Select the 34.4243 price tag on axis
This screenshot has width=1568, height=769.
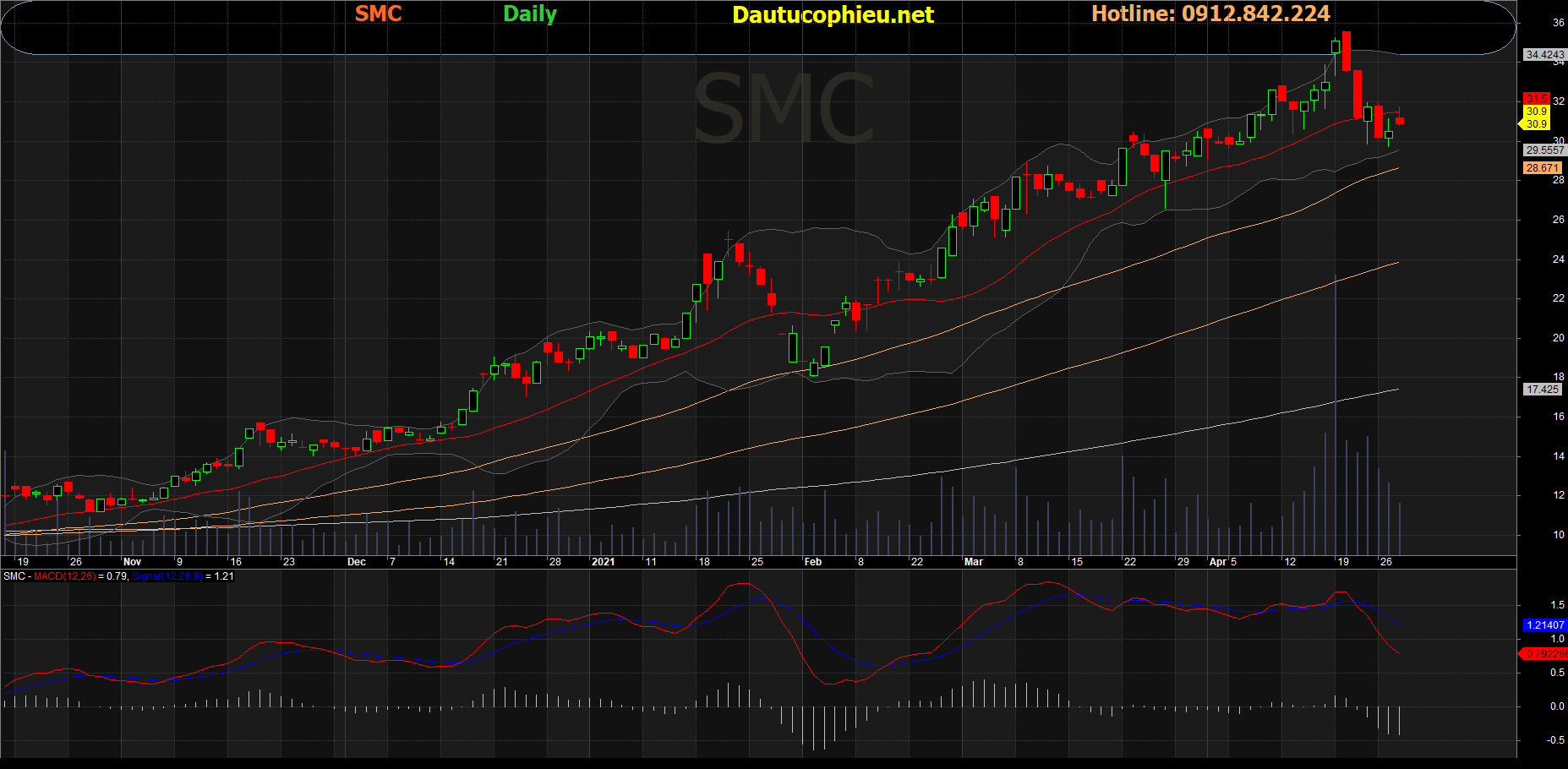click(x=1544, y=55)
